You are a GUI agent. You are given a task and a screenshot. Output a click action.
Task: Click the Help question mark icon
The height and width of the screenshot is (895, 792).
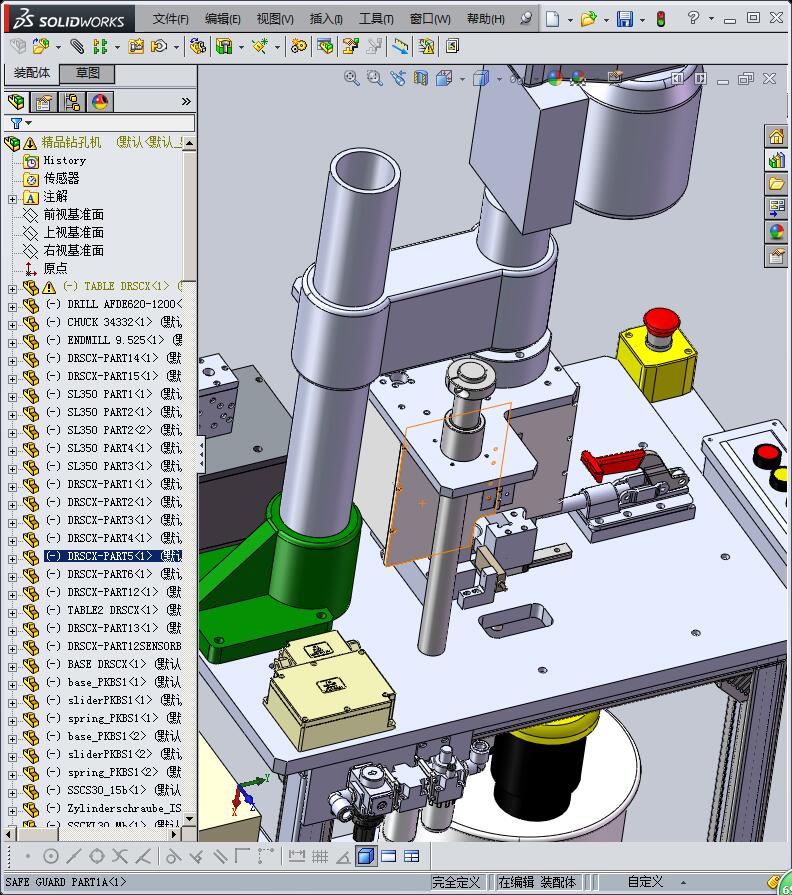coord(693,18)
